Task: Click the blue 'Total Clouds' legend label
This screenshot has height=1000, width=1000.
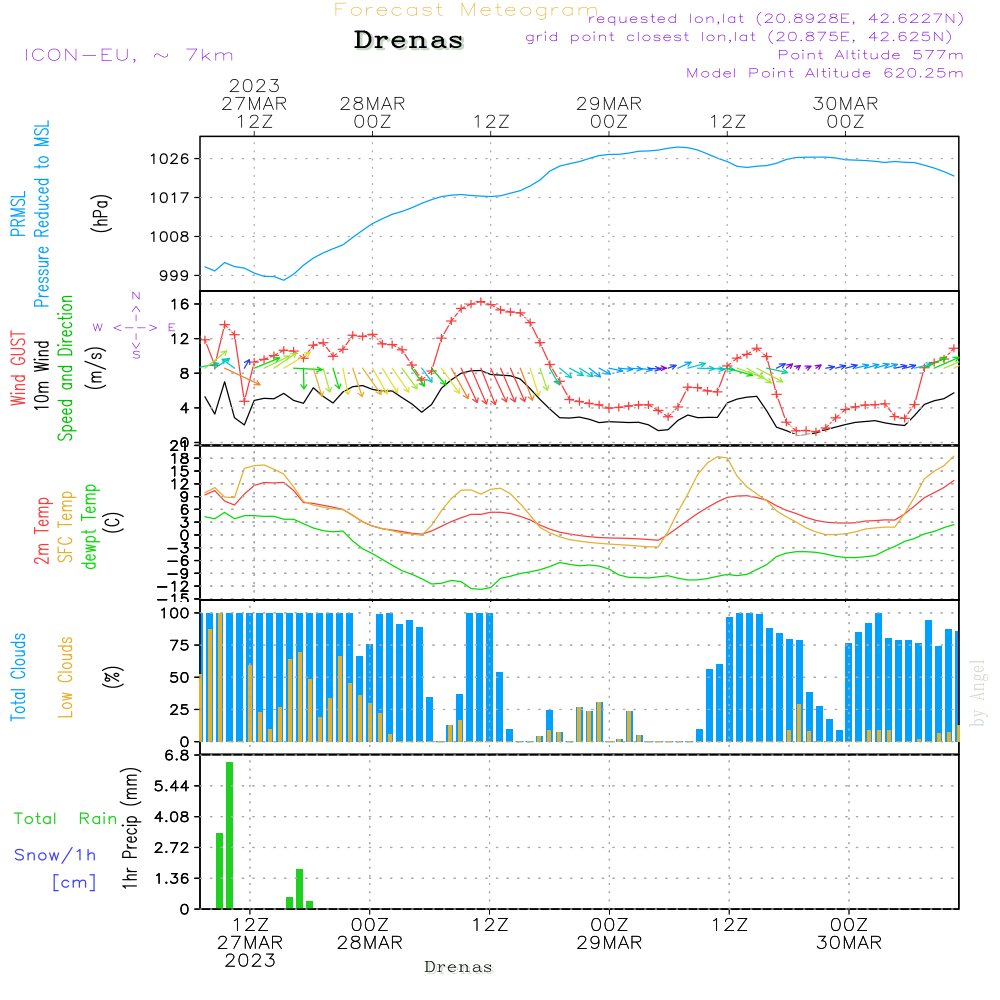Action: click(18, 677)
